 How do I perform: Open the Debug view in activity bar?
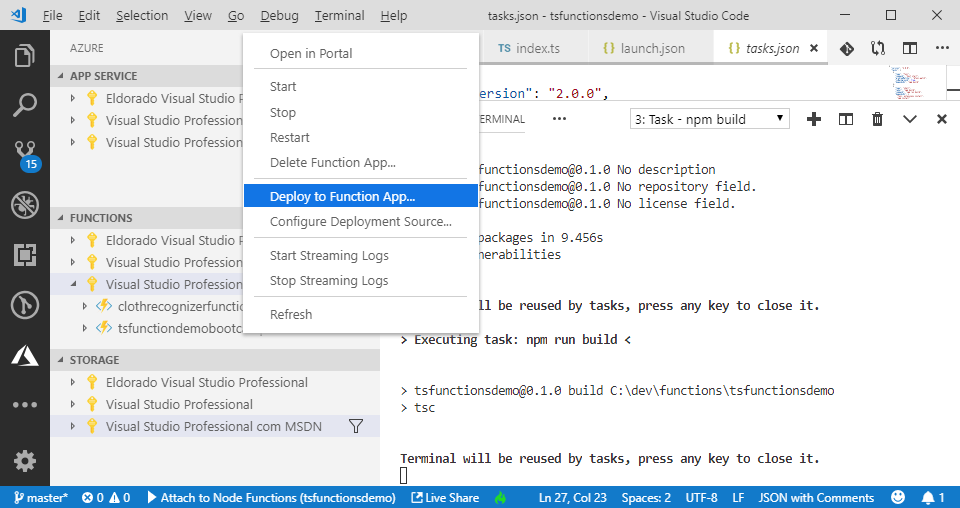pyautogui.click(x=24, y=205)
